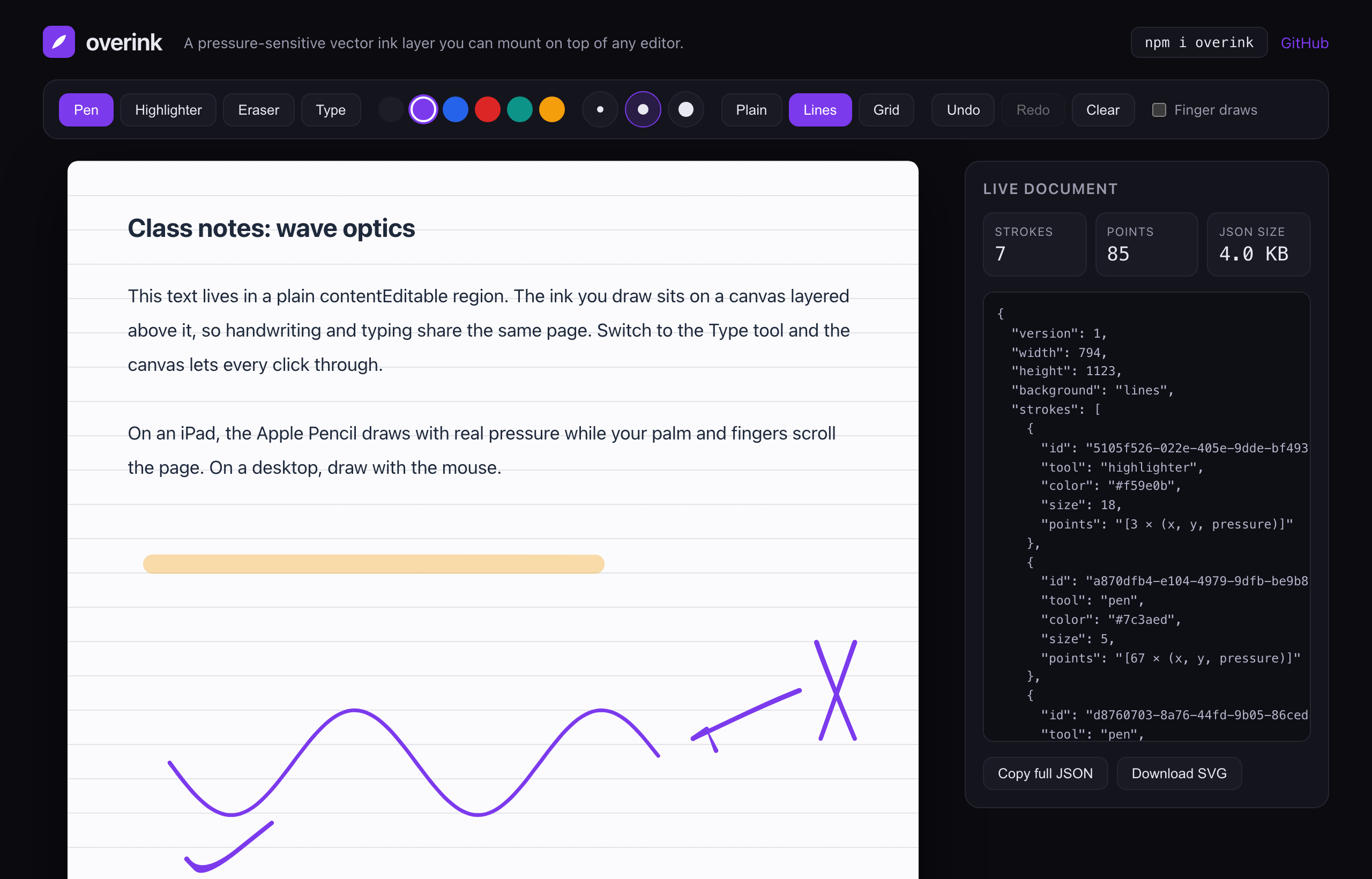This screenshot has width=1372, height=879.
Task: Switch to the Type tool
Action: (331, 110)
